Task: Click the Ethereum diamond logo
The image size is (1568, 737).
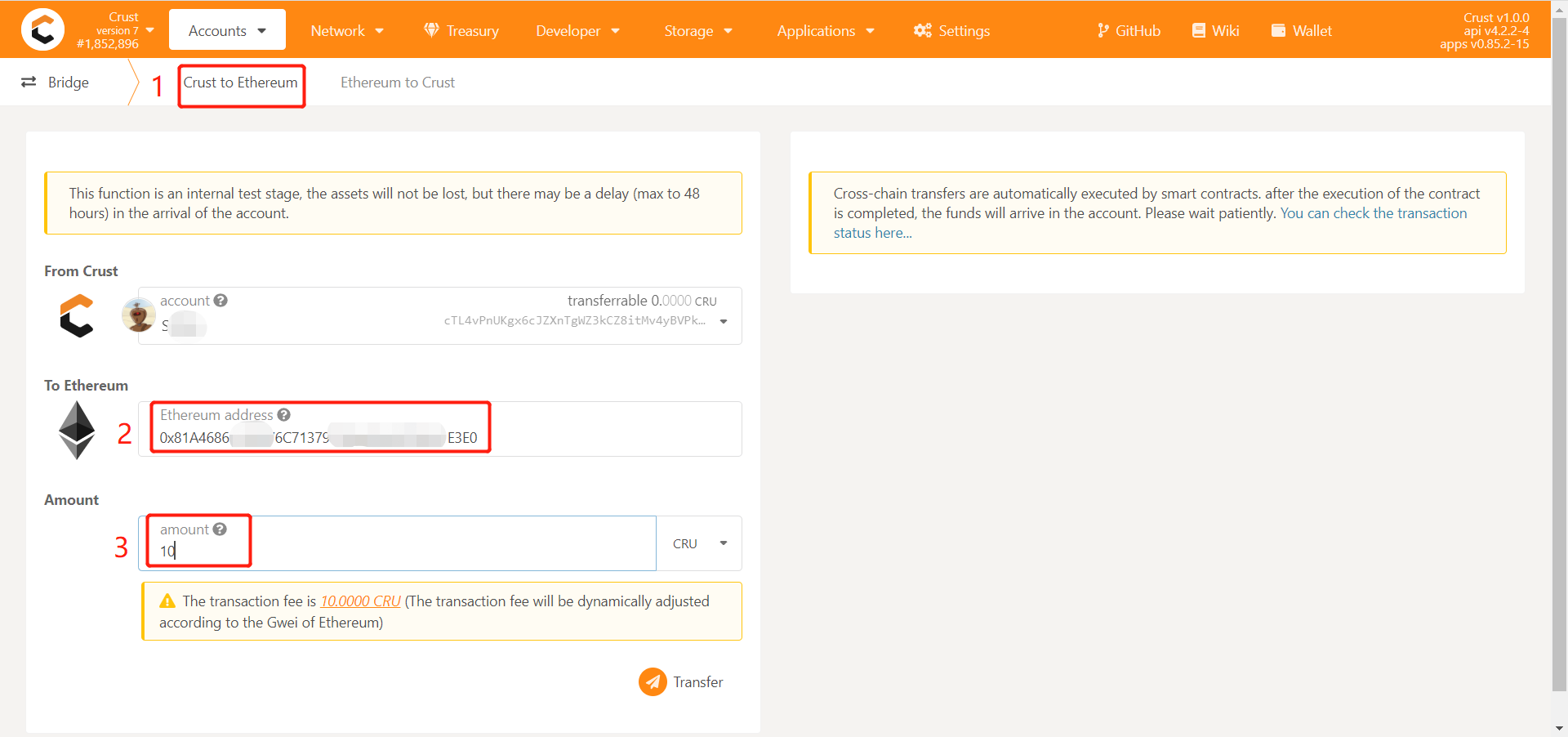Action: pyautogui.click(x=77, y=430)
